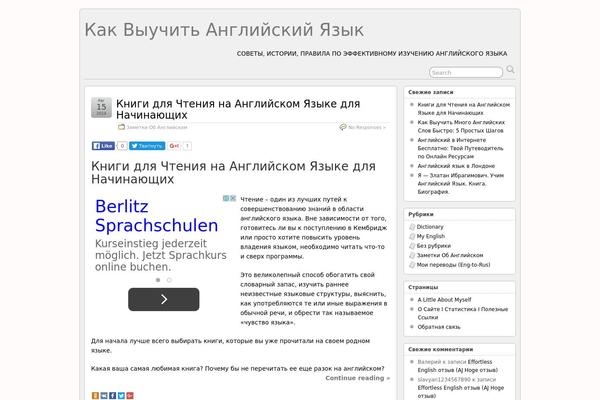600x400 pixels.
Task: Open sidebar post Книги для Чтения на Английском
Action: 463,109
